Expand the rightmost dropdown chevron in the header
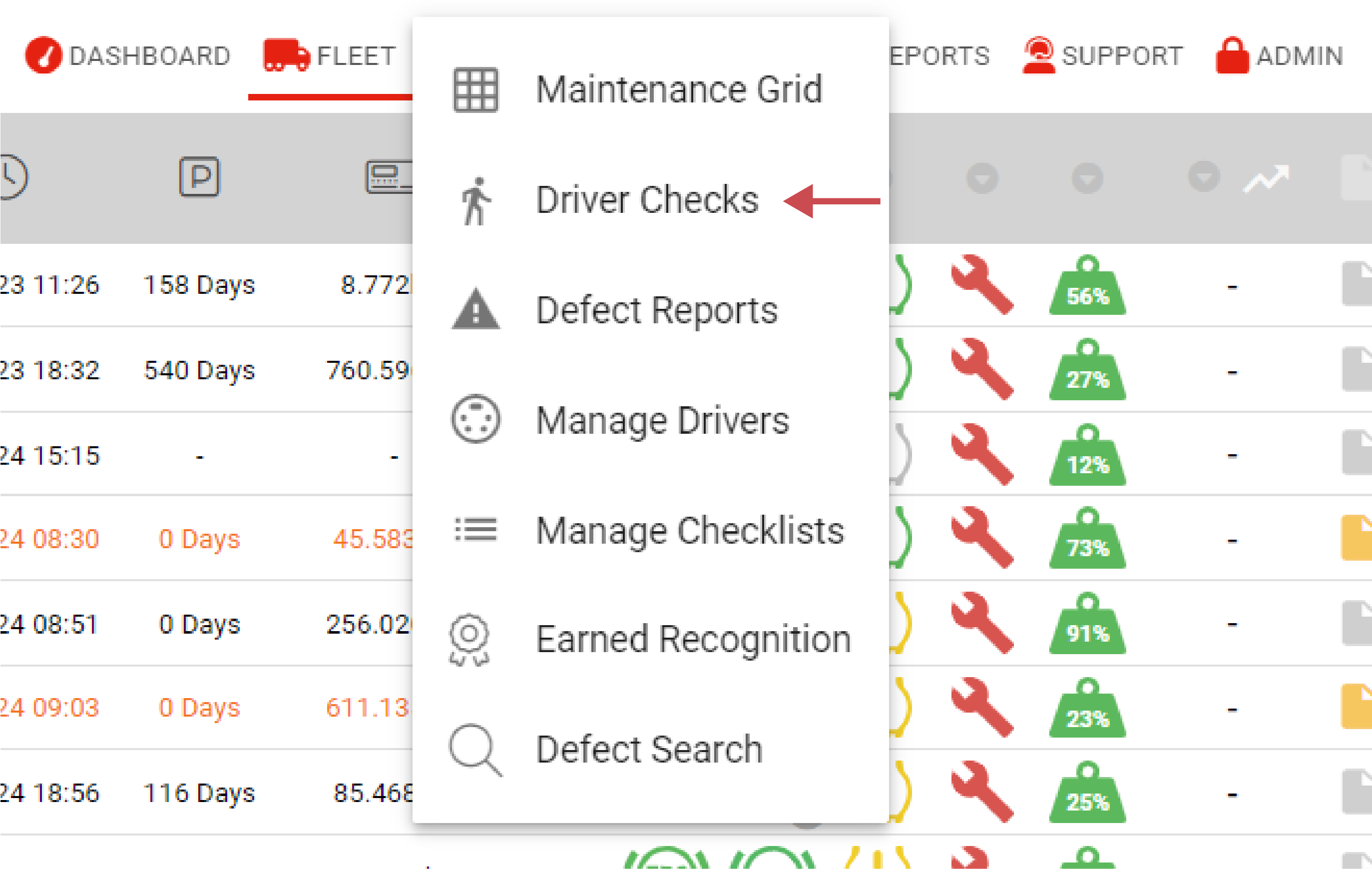1372x869 pixels. [1203, 178]
